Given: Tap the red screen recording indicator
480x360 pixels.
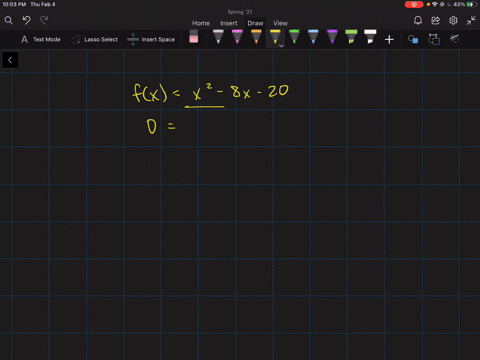Looking at the screenshot, I should click(414, 4).
